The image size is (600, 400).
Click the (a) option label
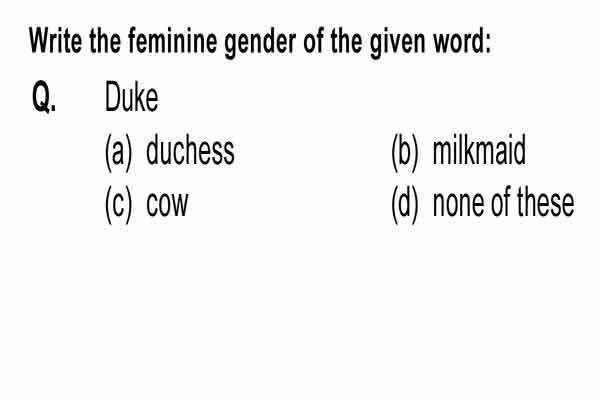(x=118, y=152)
